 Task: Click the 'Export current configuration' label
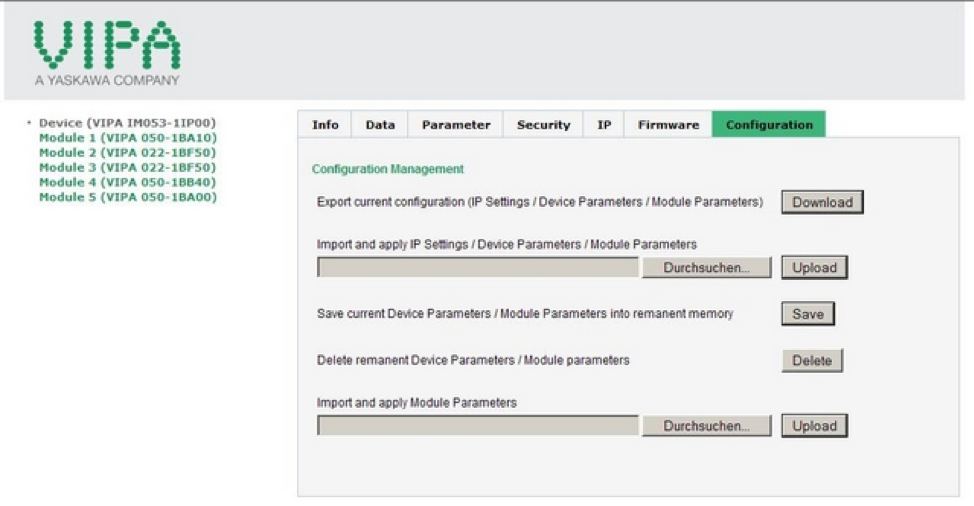click(540, 202)
